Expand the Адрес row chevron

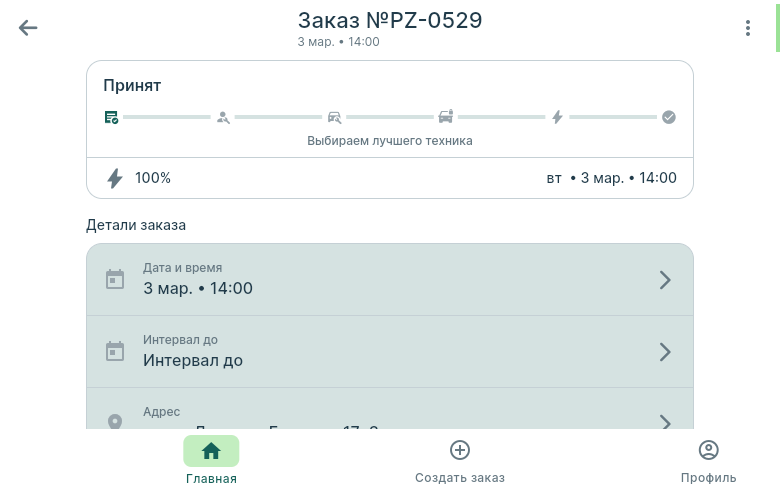coord(665,422)
